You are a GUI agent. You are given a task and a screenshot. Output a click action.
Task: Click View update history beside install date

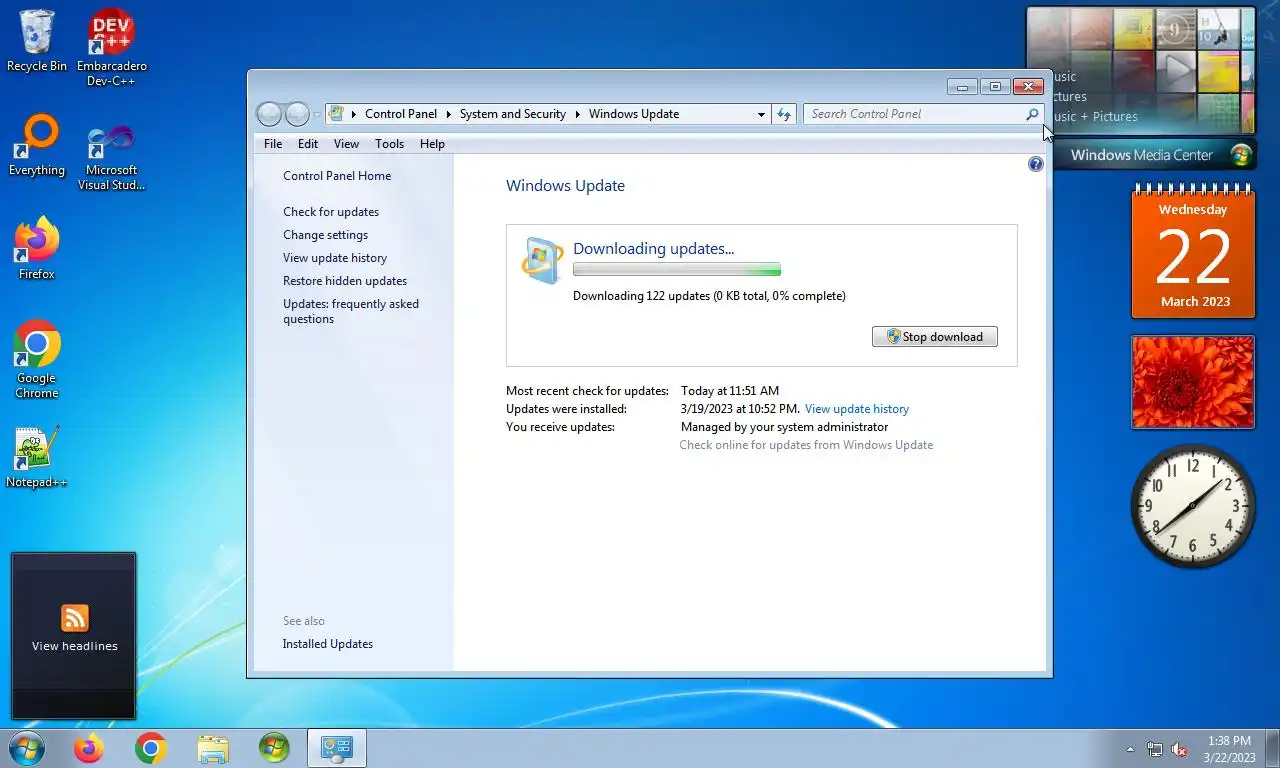857,409
